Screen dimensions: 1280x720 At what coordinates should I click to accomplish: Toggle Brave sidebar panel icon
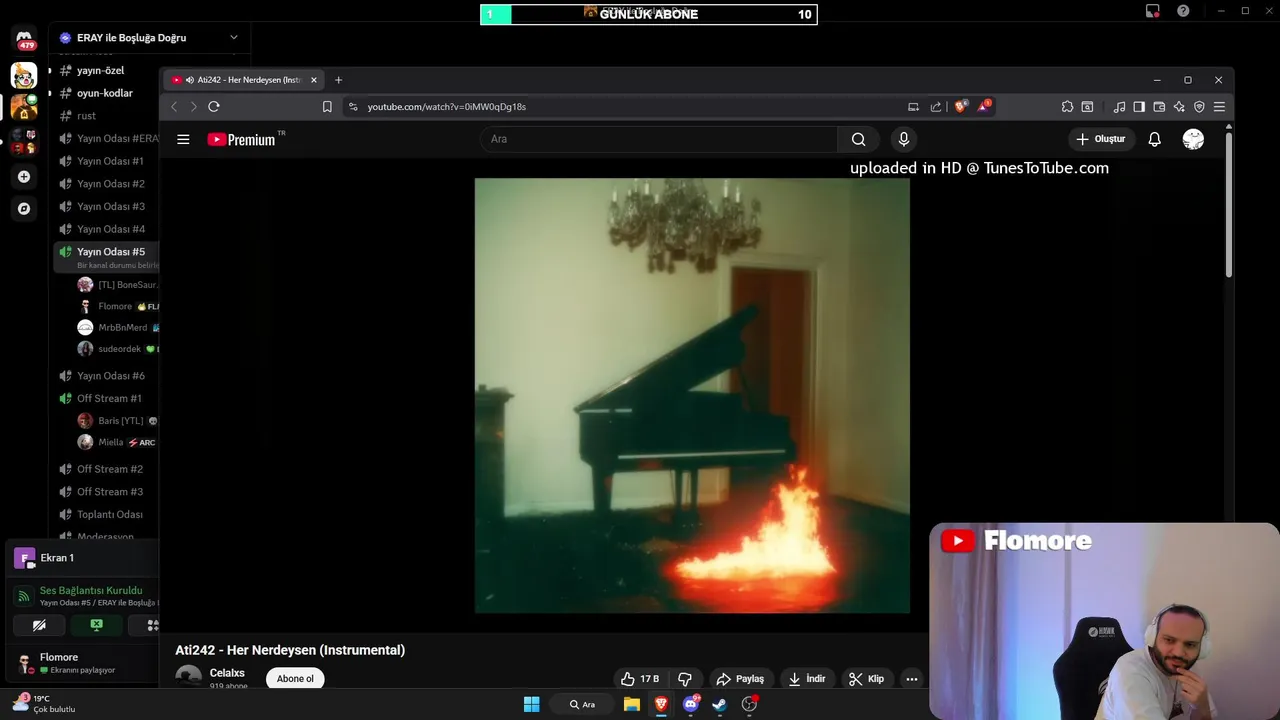click(1139, 106)
